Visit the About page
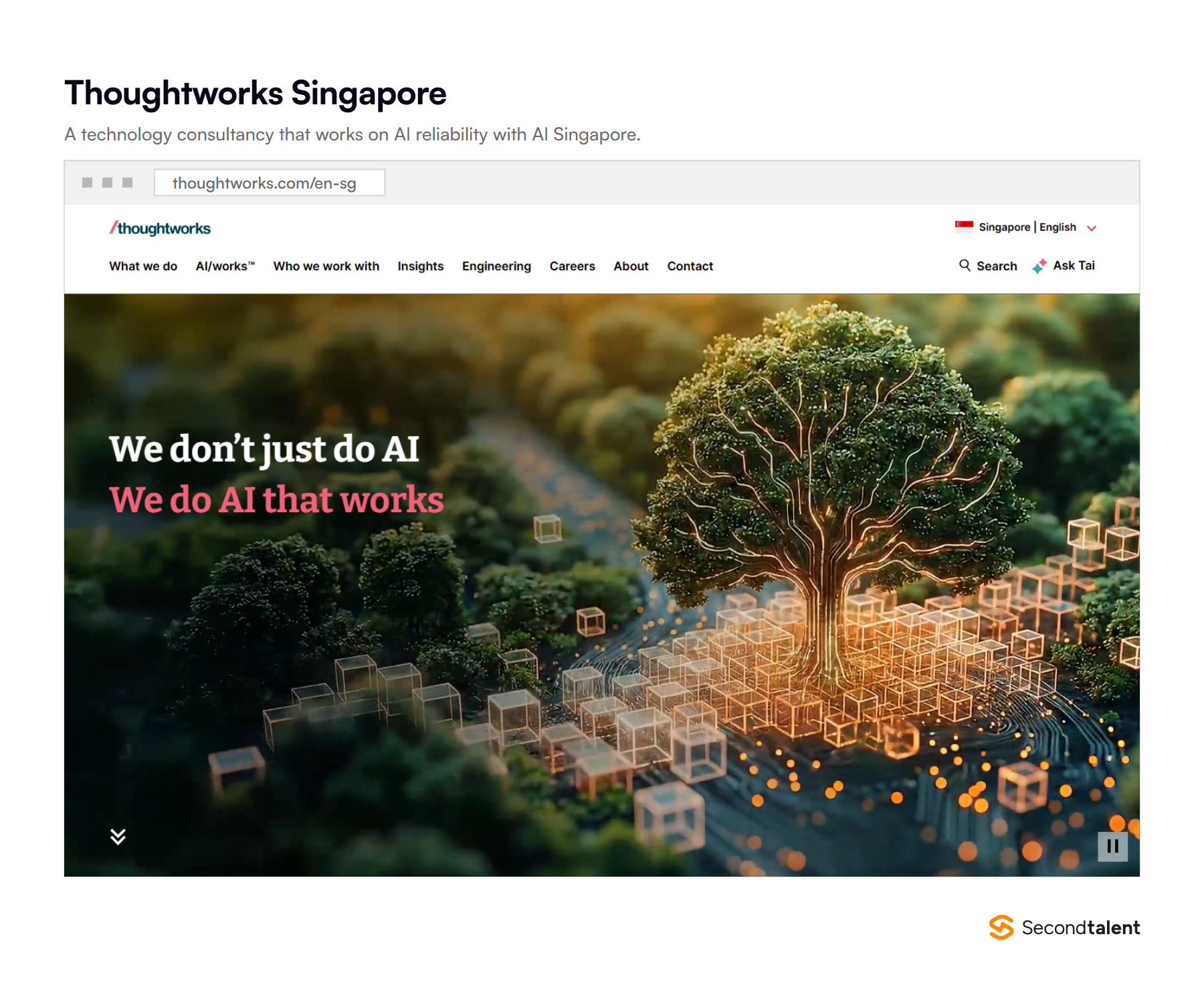The image size is (1204, 999). pyautogui.click(x=631, y=266)
